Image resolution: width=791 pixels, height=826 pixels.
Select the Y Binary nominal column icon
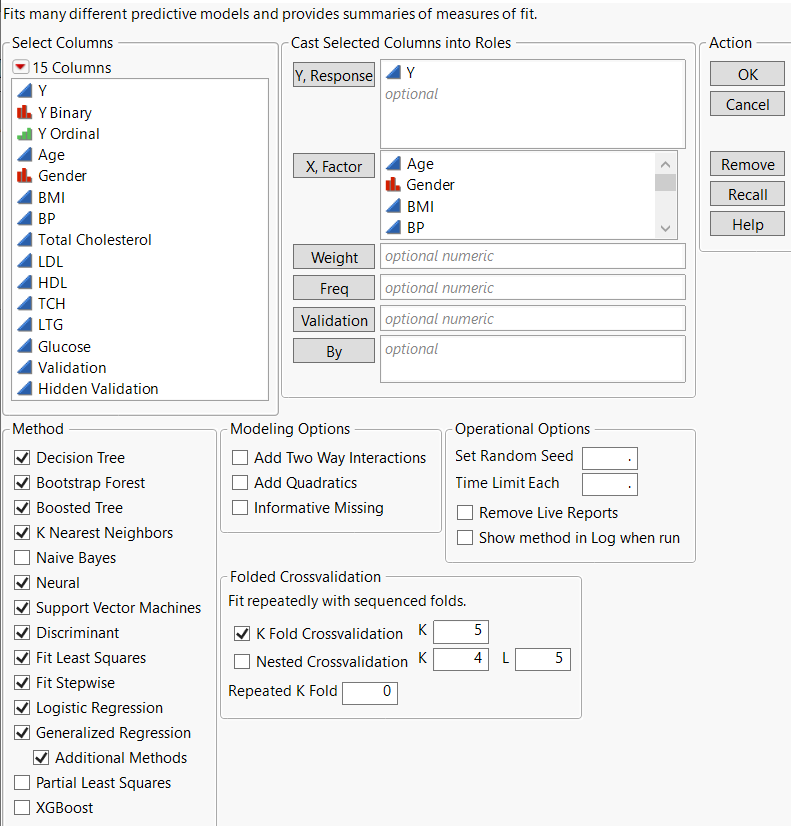[x=24, y=112]
